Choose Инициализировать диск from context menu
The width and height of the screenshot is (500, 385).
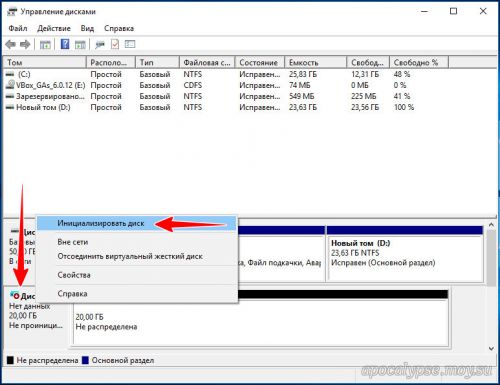pyautogui.click(x=137, y=223)
